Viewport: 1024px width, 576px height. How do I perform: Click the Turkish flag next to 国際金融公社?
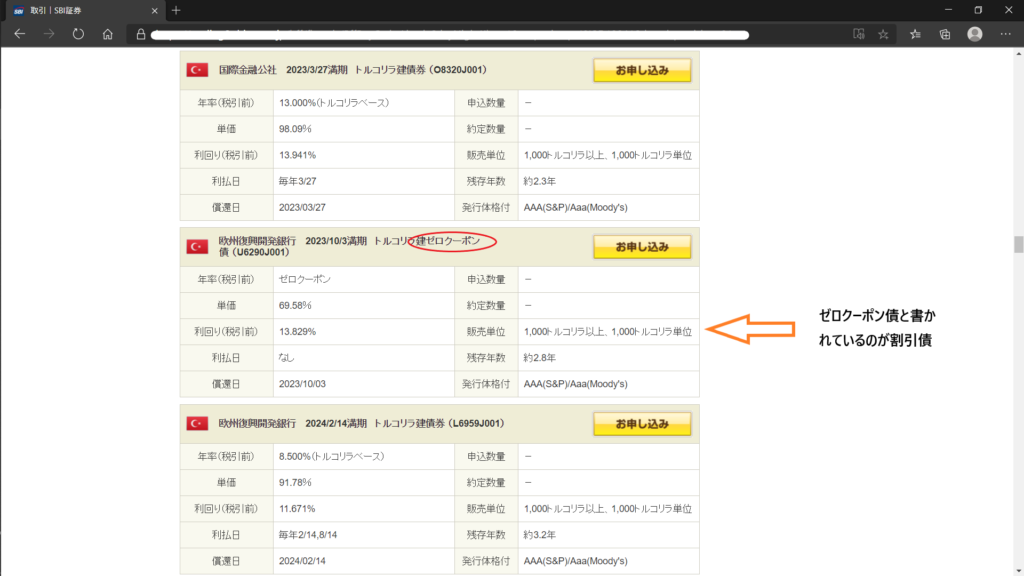tap(197, 70)
